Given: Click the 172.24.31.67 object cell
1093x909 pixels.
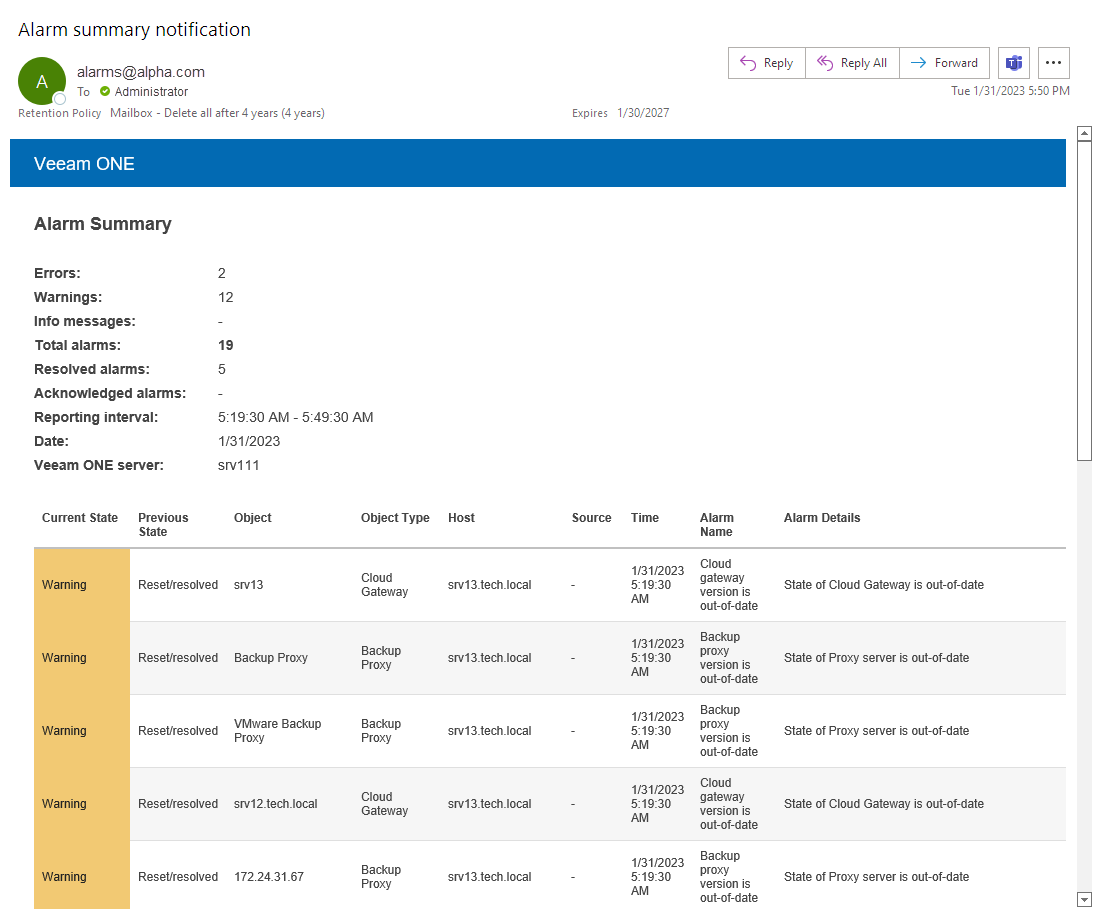Looking at the screenshot, I should (269, 877).
